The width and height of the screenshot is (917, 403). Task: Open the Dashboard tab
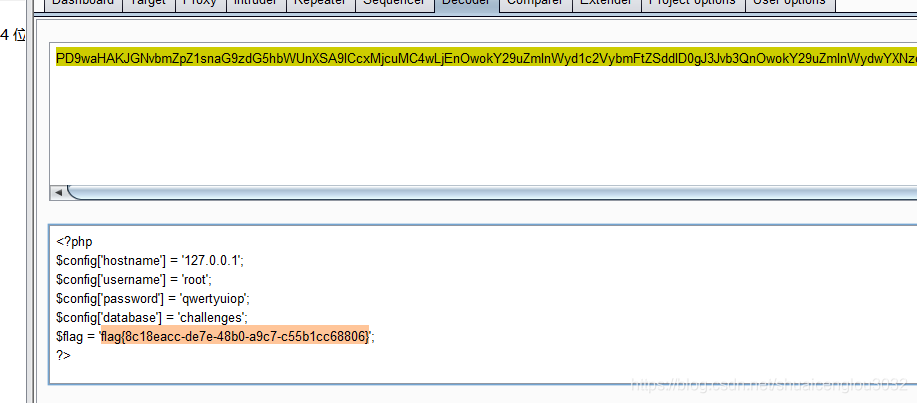[x=82, y=4]
